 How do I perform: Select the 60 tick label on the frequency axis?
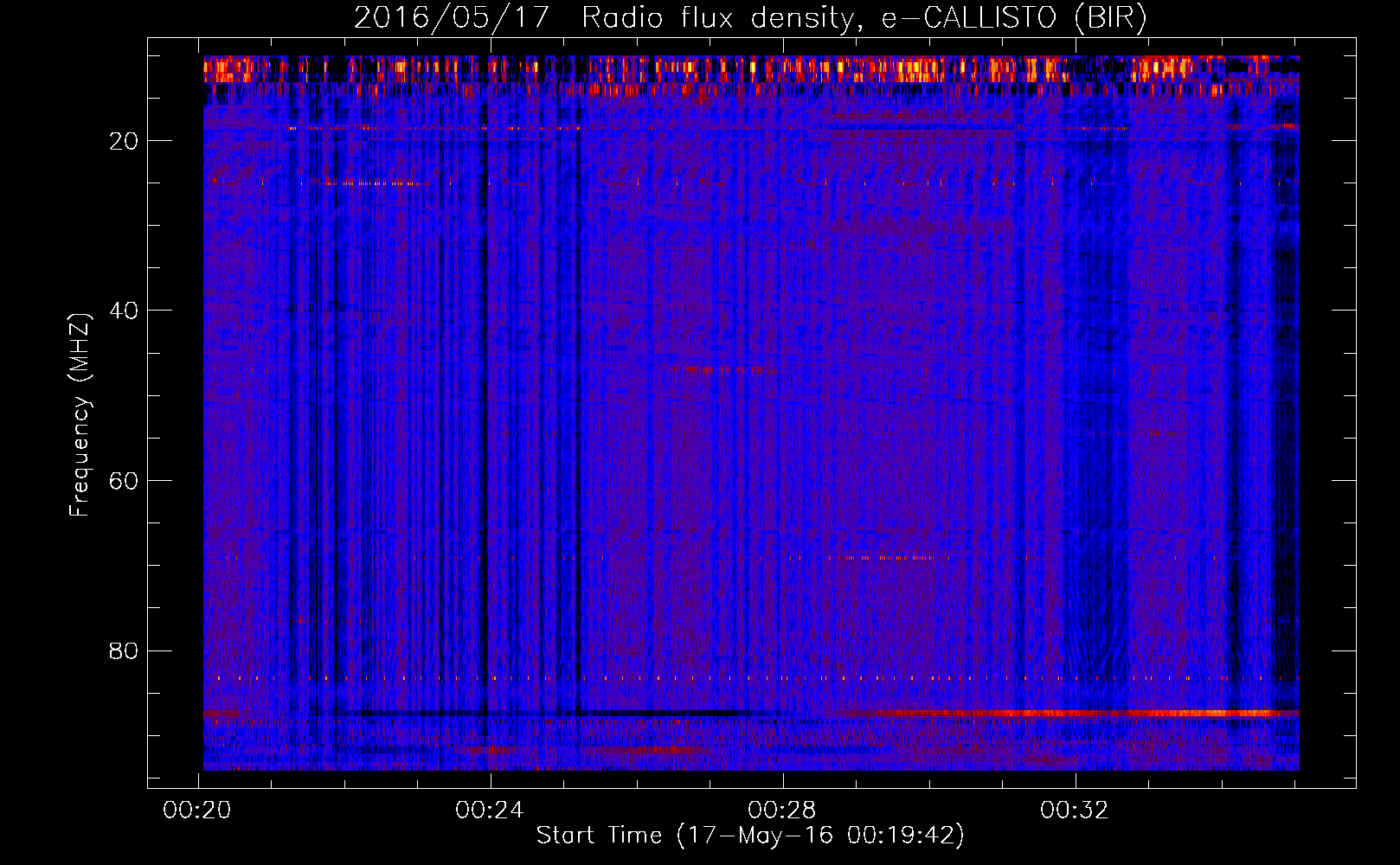(125, 481)
